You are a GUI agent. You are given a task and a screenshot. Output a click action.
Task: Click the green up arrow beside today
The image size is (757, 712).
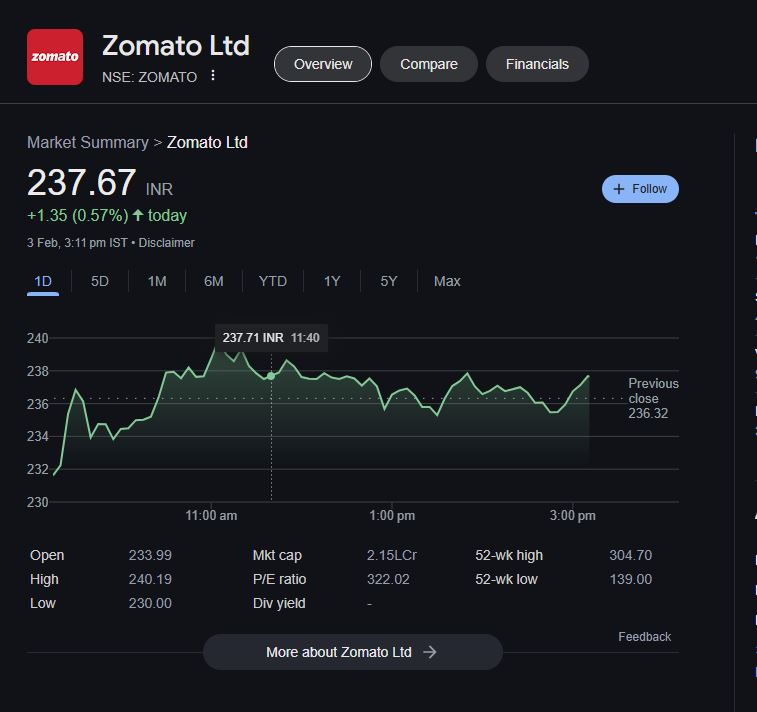pos(138,215)
